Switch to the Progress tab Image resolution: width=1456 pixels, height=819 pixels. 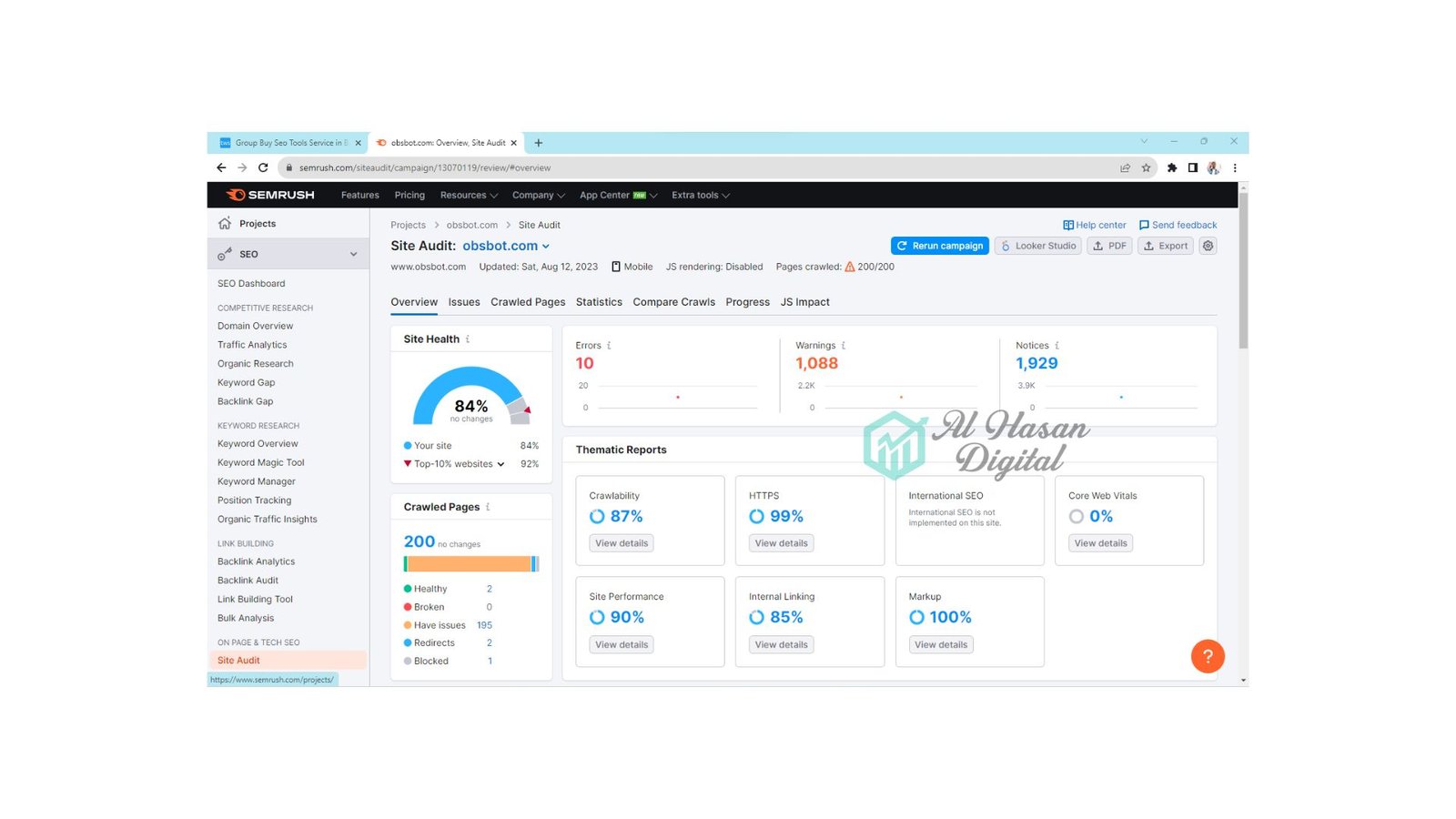coord(748,302)
